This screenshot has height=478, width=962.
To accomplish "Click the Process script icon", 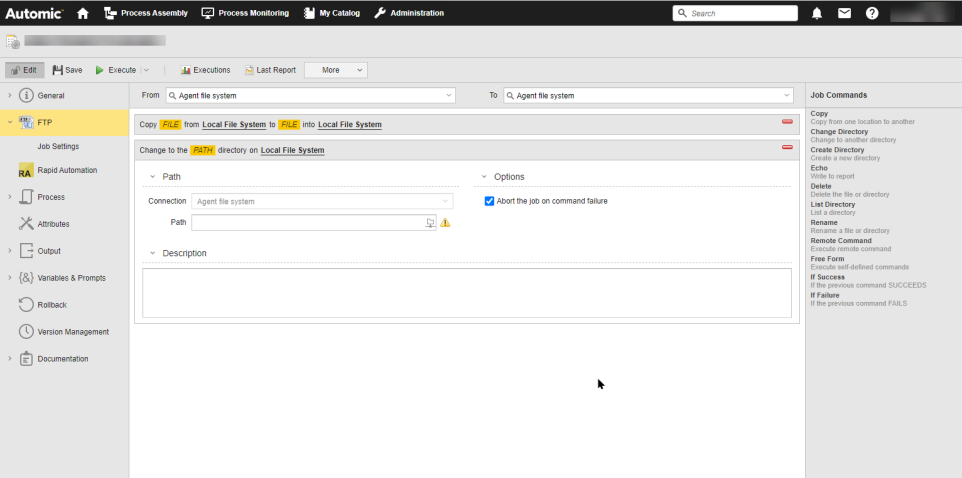I will tap(26, 197).
